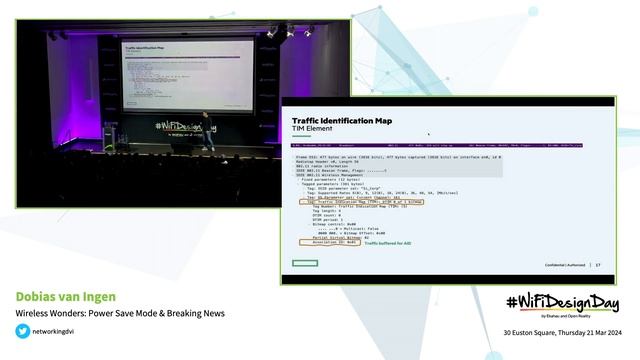Click the 'IEEE 802.11 Wireless Management' row

coord(329,175)
